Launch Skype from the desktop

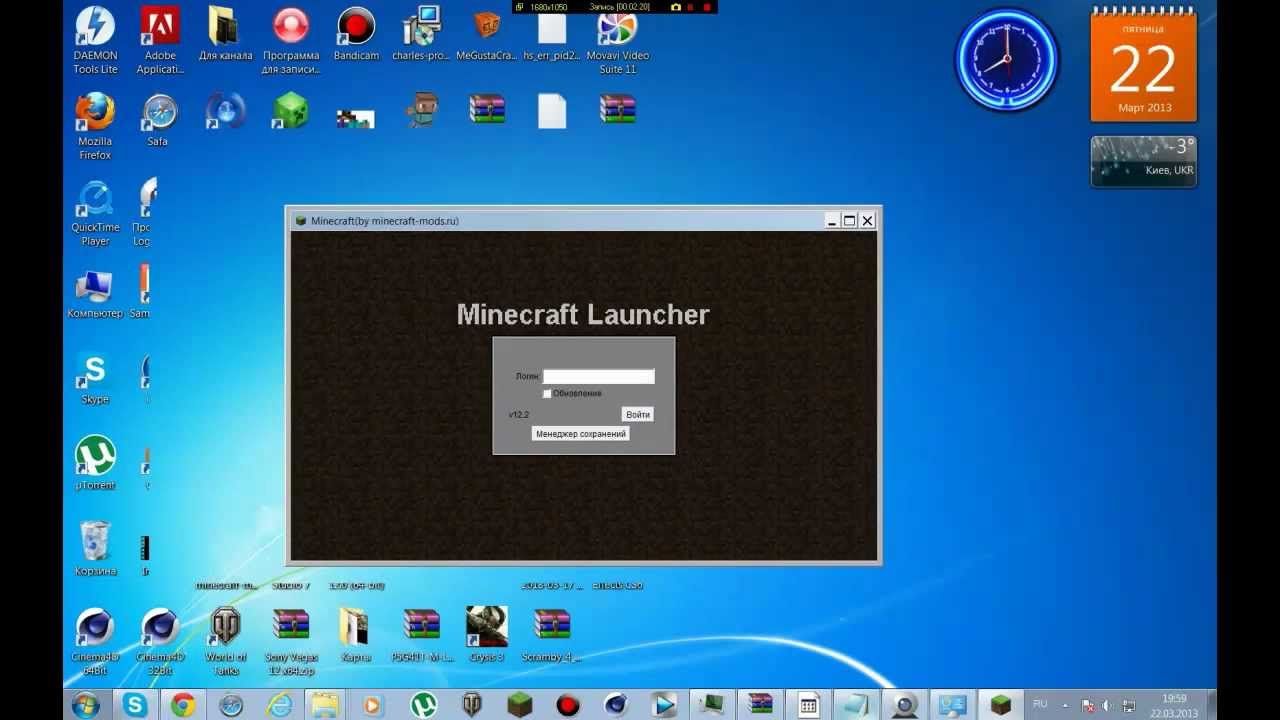tap(95, 378)
